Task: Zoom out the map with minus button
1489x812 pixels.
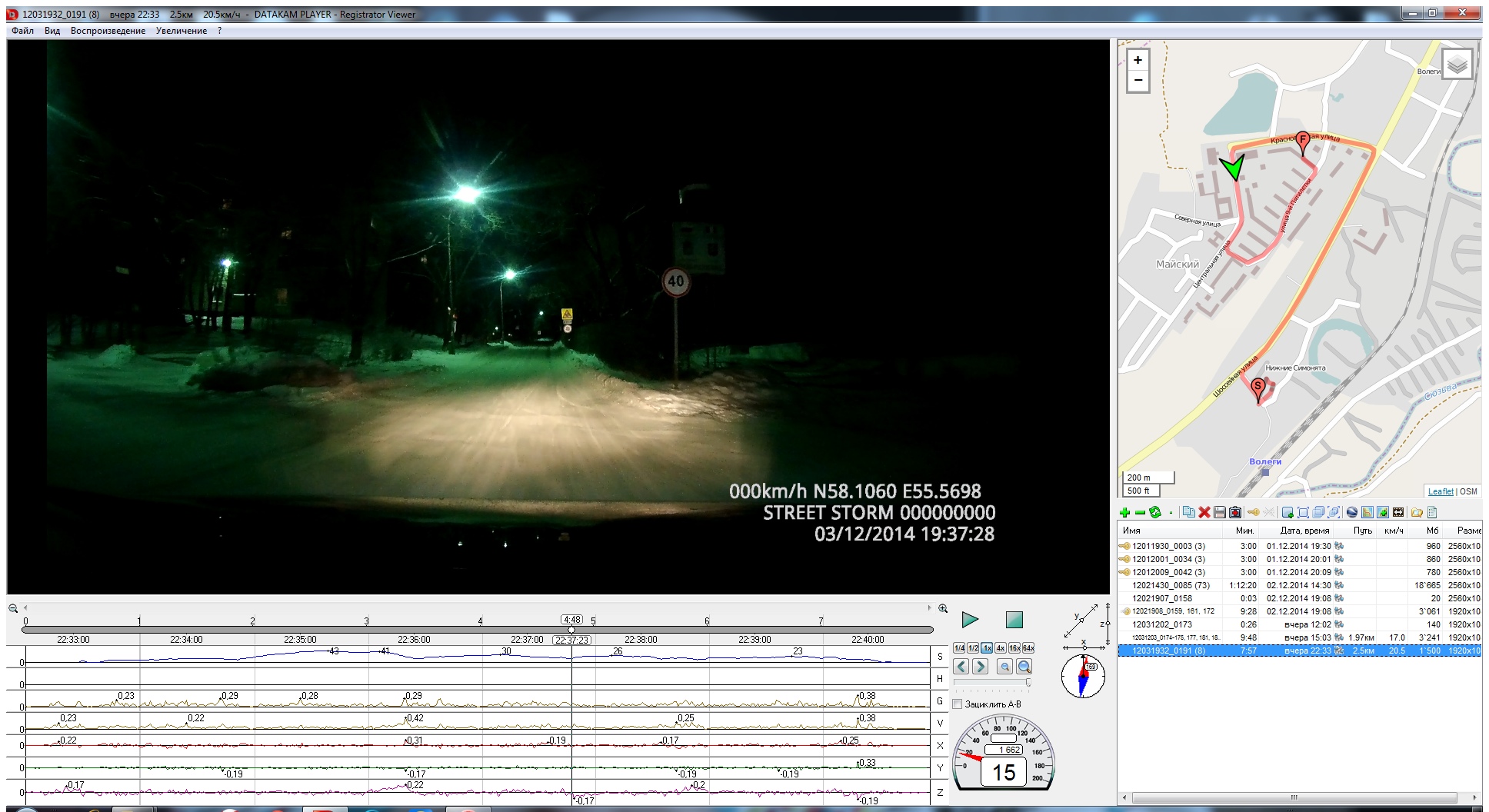Action: [x=1138, y=80]
